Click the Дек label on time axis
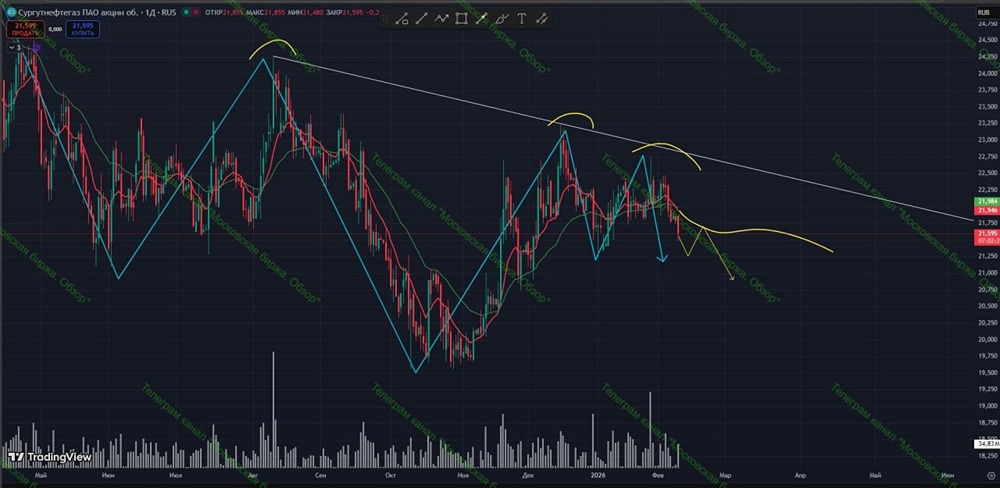Screen dimensions: 1000x488 click(528, 475)
